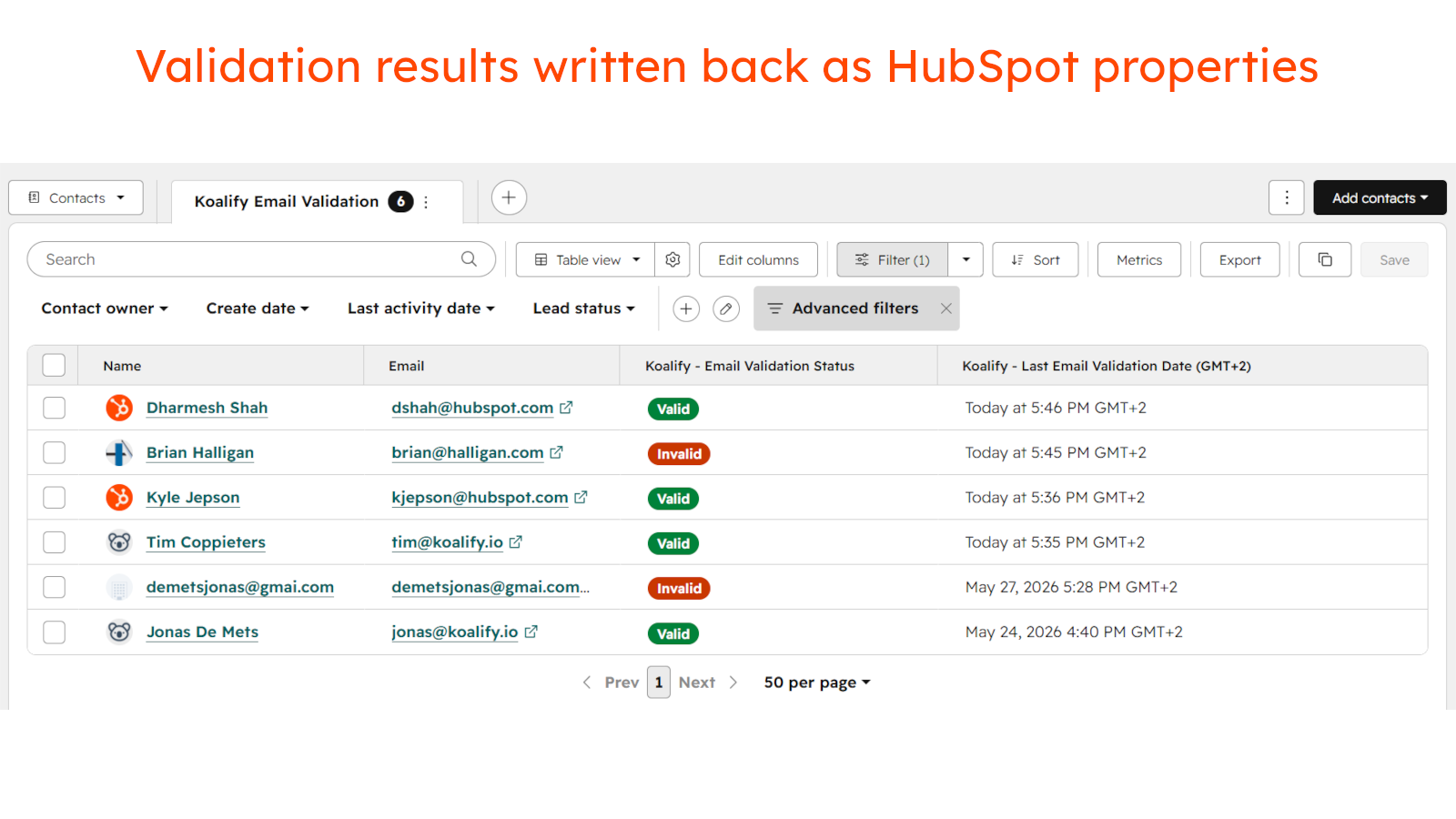Open the Koalify Email Validation tab options menu
The image size is (1456, 819).
[426, 202]
